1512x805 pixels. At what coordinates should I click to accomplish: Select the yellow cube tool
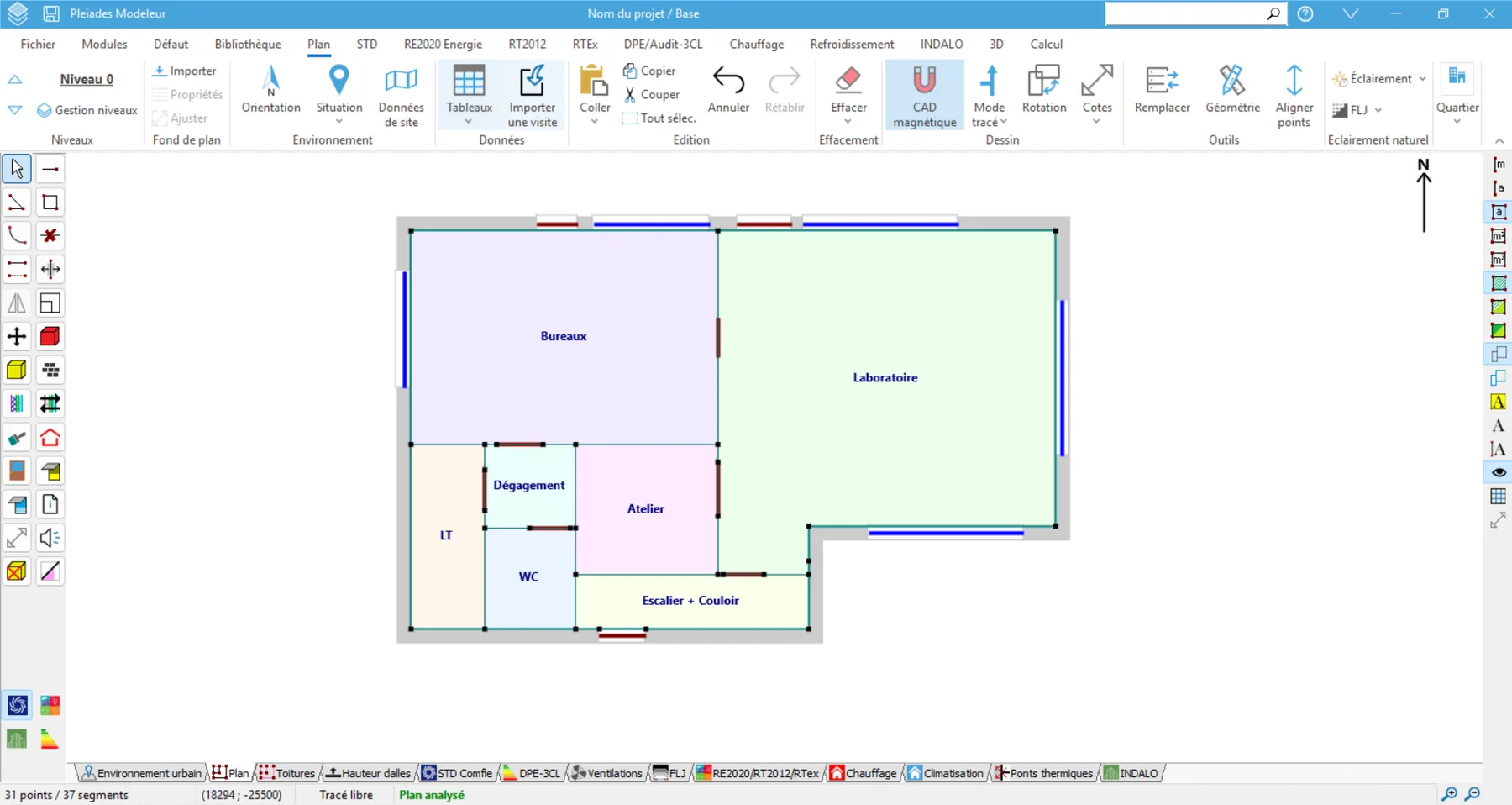pyautogui.click(x=17, y=371)
